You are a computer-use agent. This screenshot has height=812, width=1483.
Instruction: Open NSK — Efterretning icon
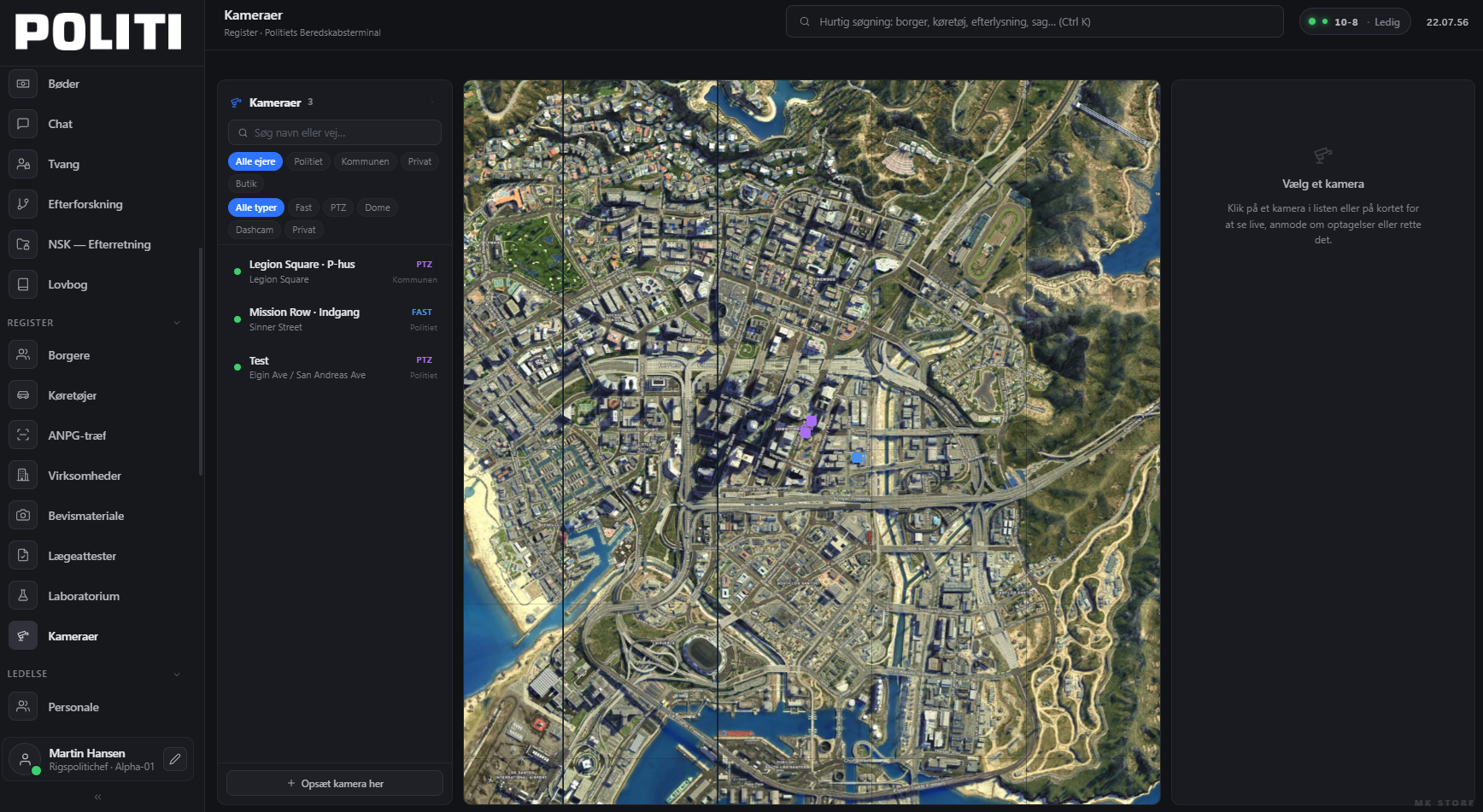(x=23, y=244)
